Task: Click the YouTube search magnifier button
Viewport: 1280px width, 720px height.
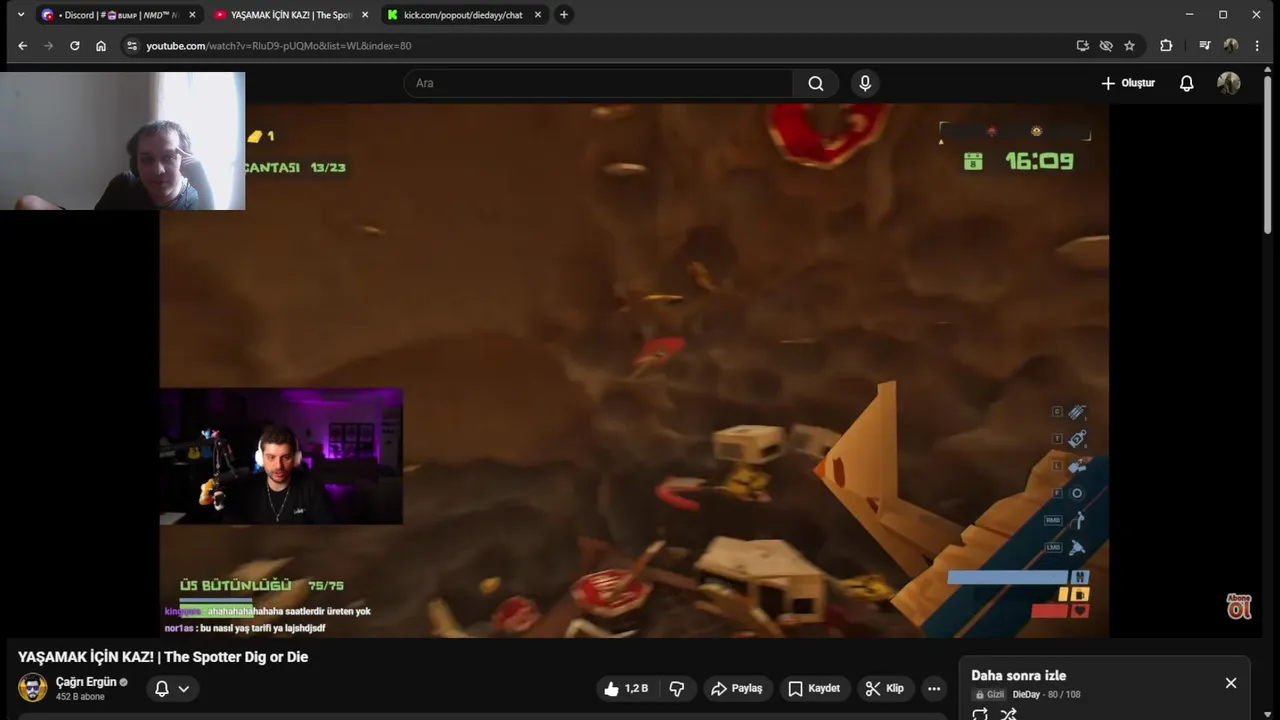Action: (x=816, y=83)
